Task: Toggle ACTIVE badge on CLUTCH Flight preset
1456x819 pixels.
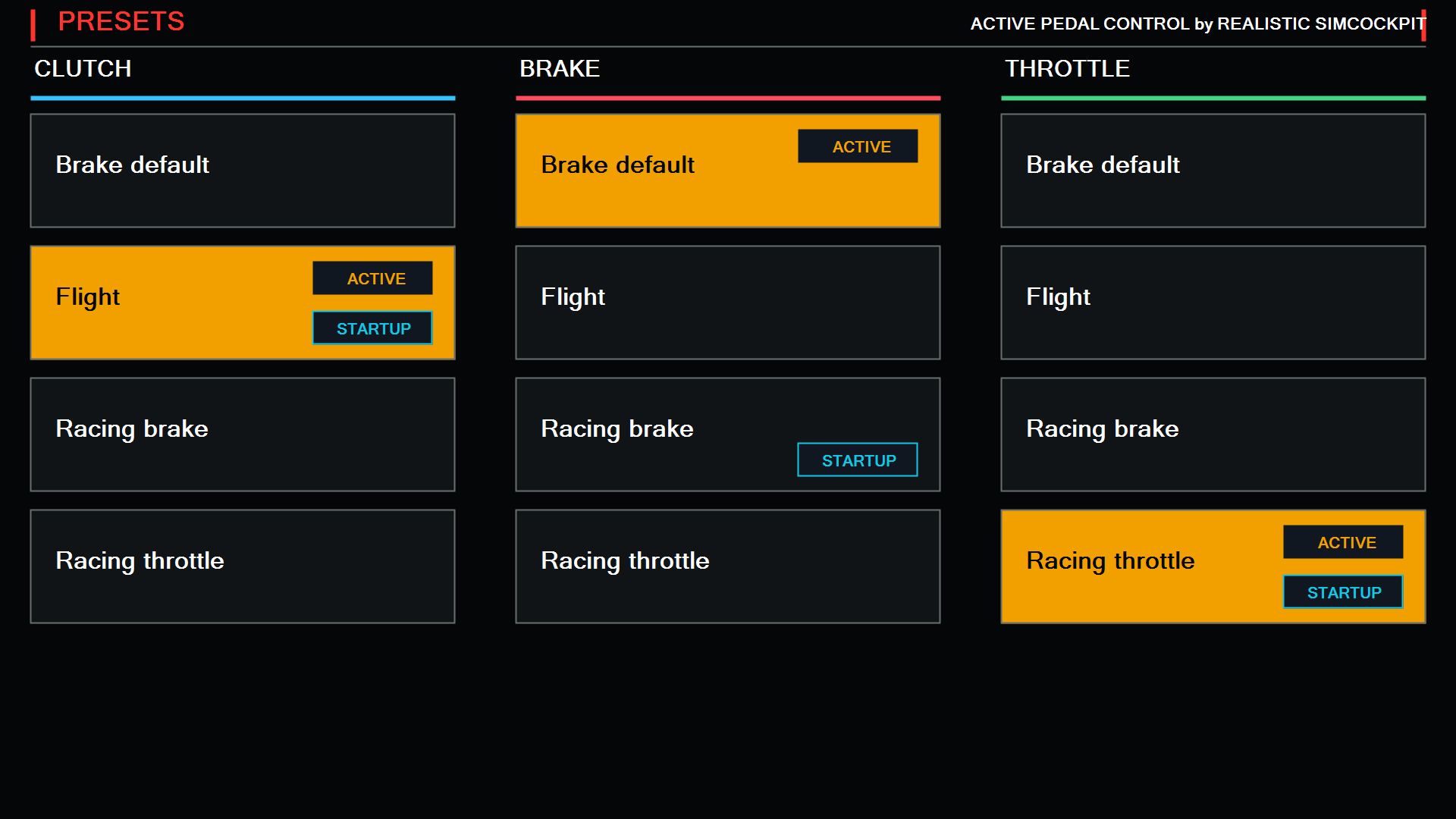Action: pyautogui.click(x=372, y=278)
